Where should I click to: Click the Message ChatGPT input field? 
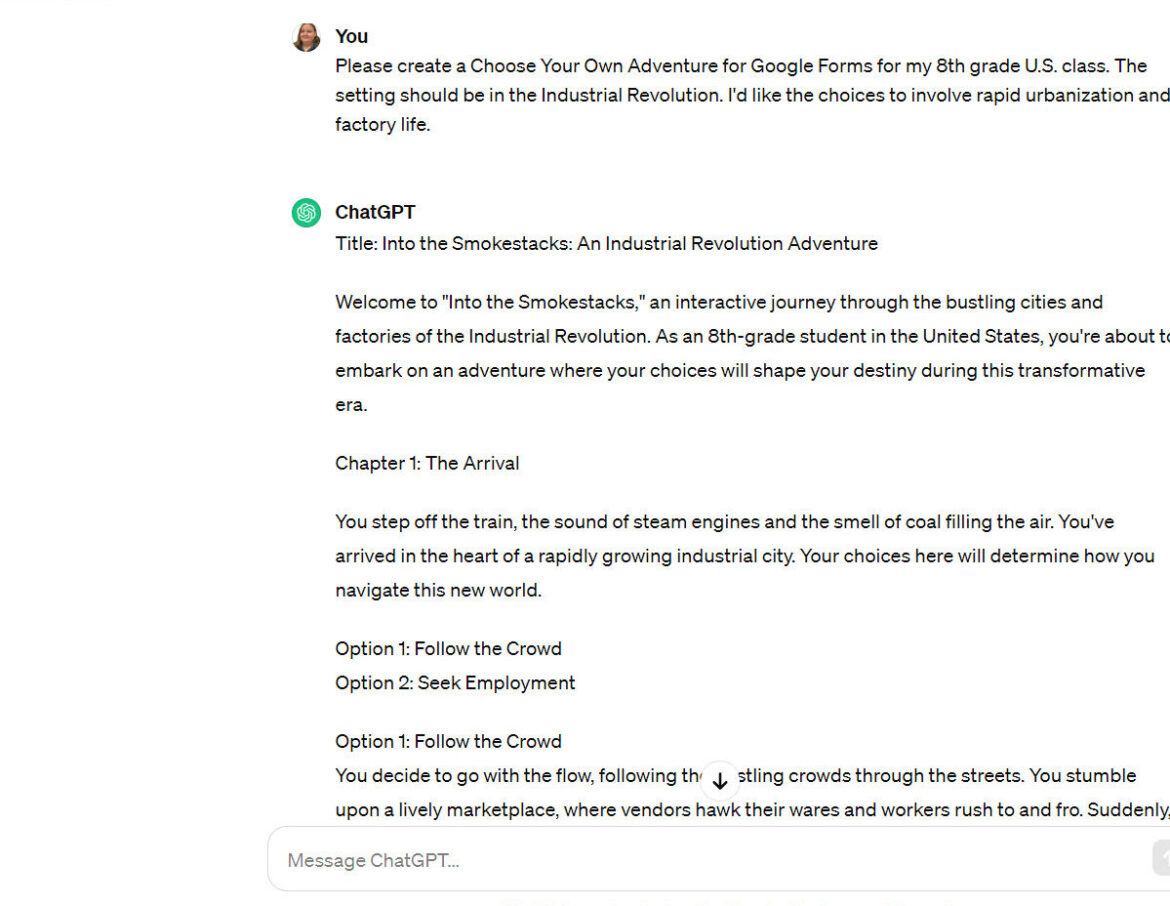coord(600,859)
